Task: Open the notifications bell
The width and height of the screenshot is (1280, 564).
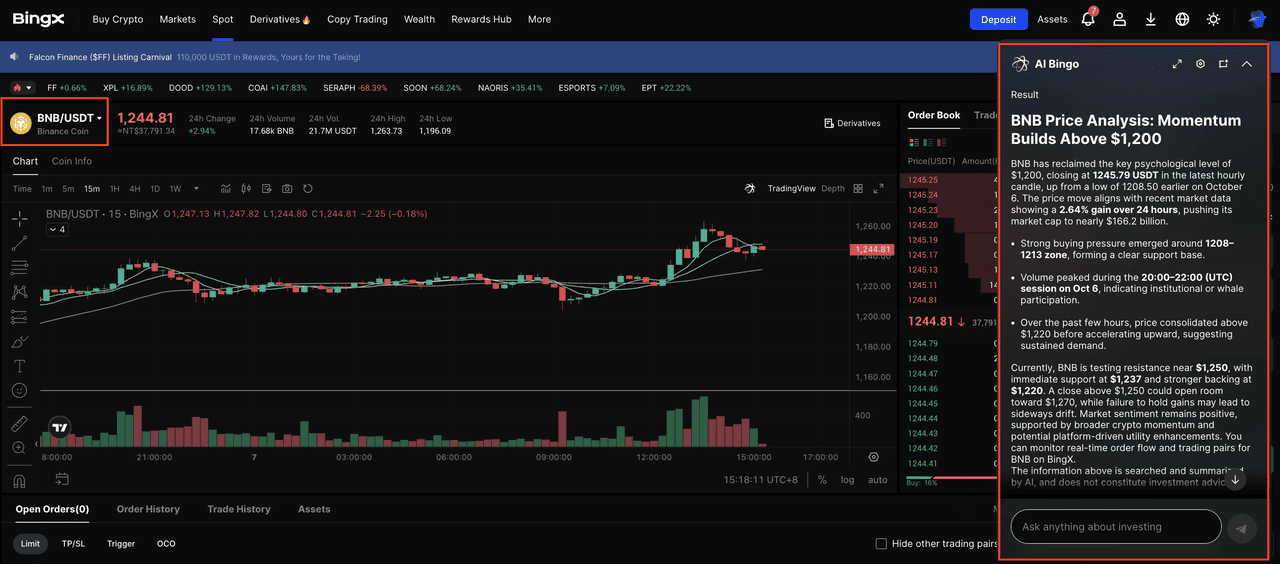Action: (x=1088, y=19)
